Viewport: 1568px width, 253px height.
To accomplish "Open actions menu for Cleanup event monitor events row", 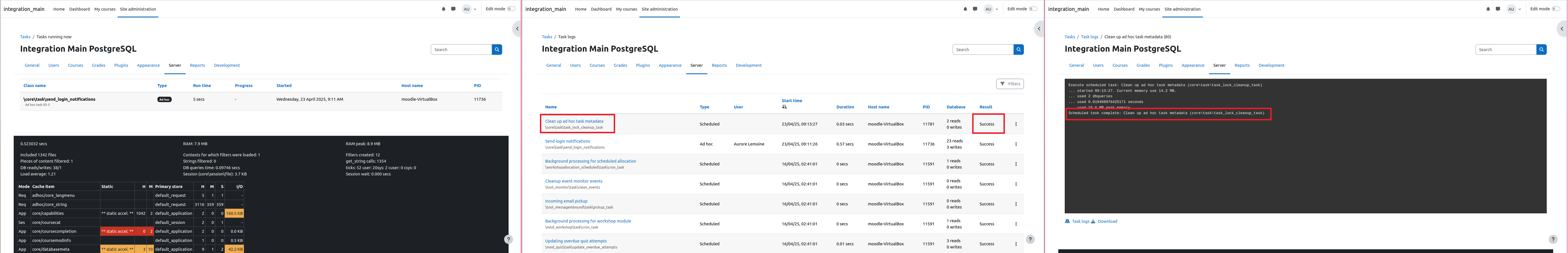I will click(x=1016, y=184).
